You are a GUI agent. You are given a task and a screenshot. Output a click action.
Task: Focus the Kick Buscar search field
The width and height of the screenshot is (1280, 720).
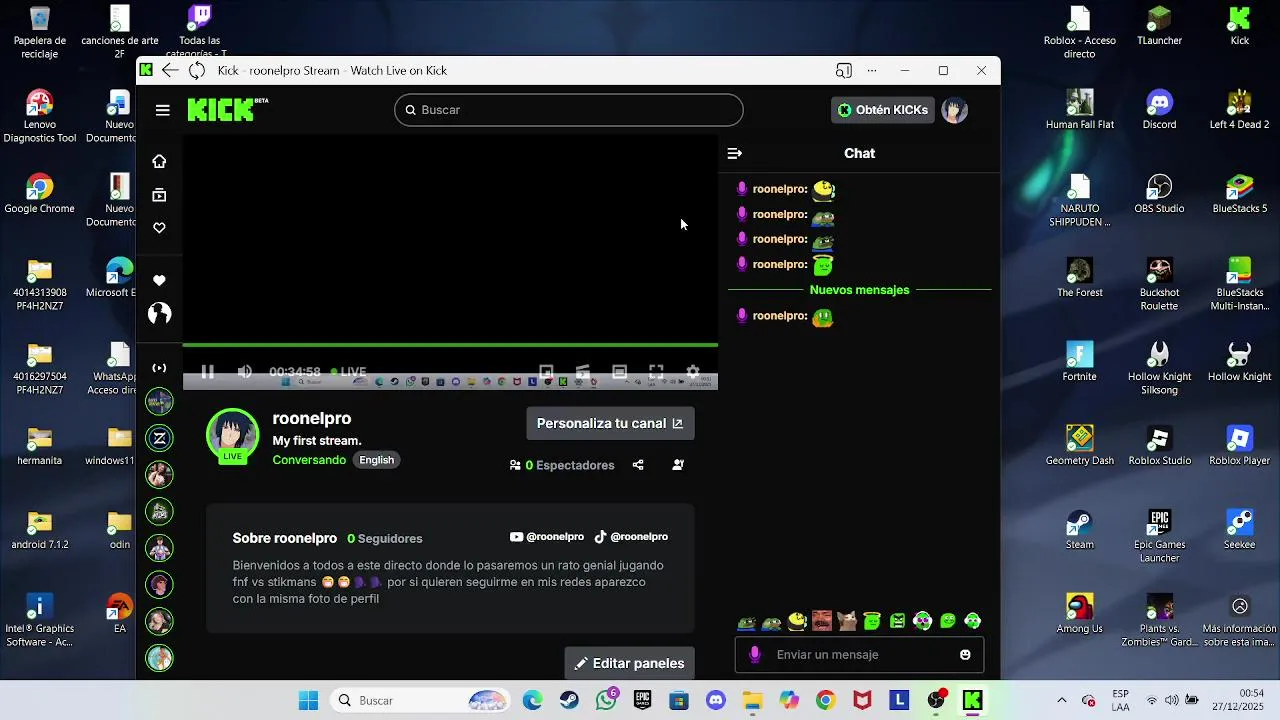point(569,110)
